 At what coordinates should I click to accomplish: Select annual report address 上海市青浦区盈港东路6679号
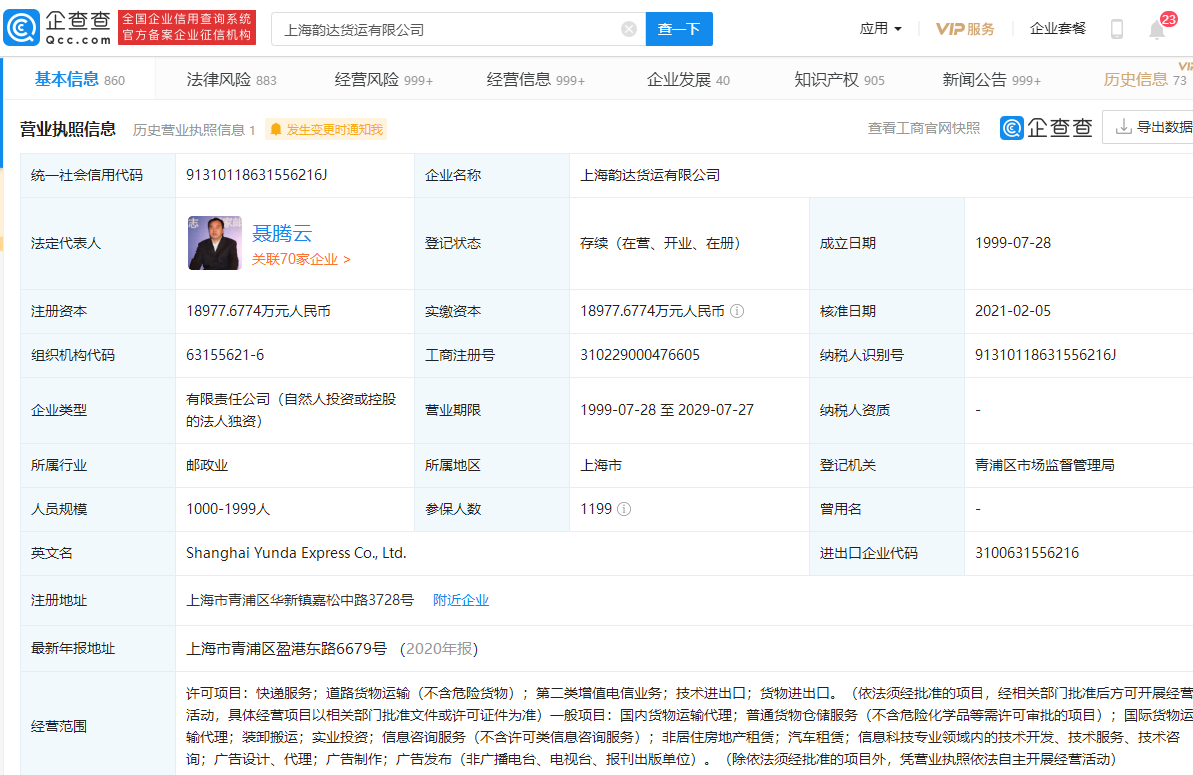coord(286,649)
